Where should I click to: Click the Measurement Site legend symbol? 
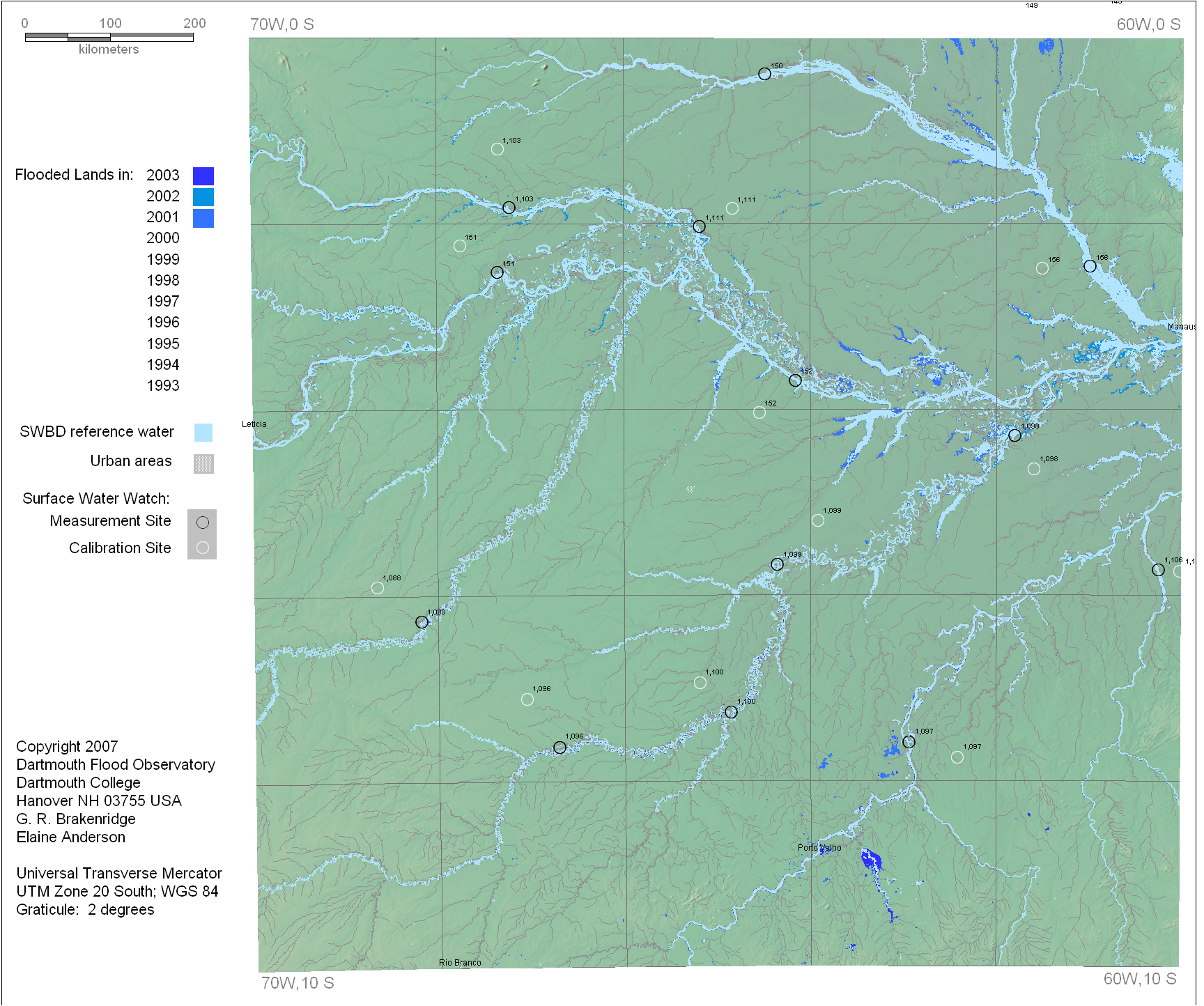click(203, 523)
